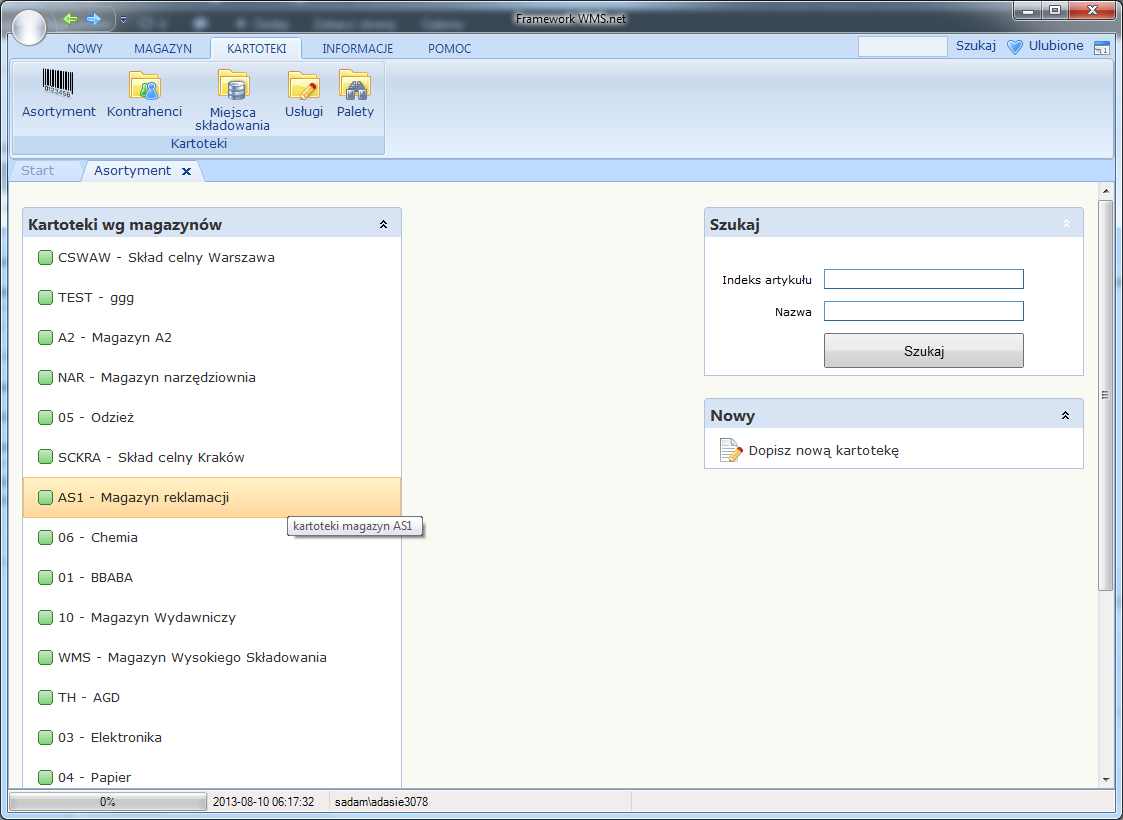Select WMS - Magazyn Wysokiego Składowania
The image size is (1123, 820).
[x=212, y=657]
